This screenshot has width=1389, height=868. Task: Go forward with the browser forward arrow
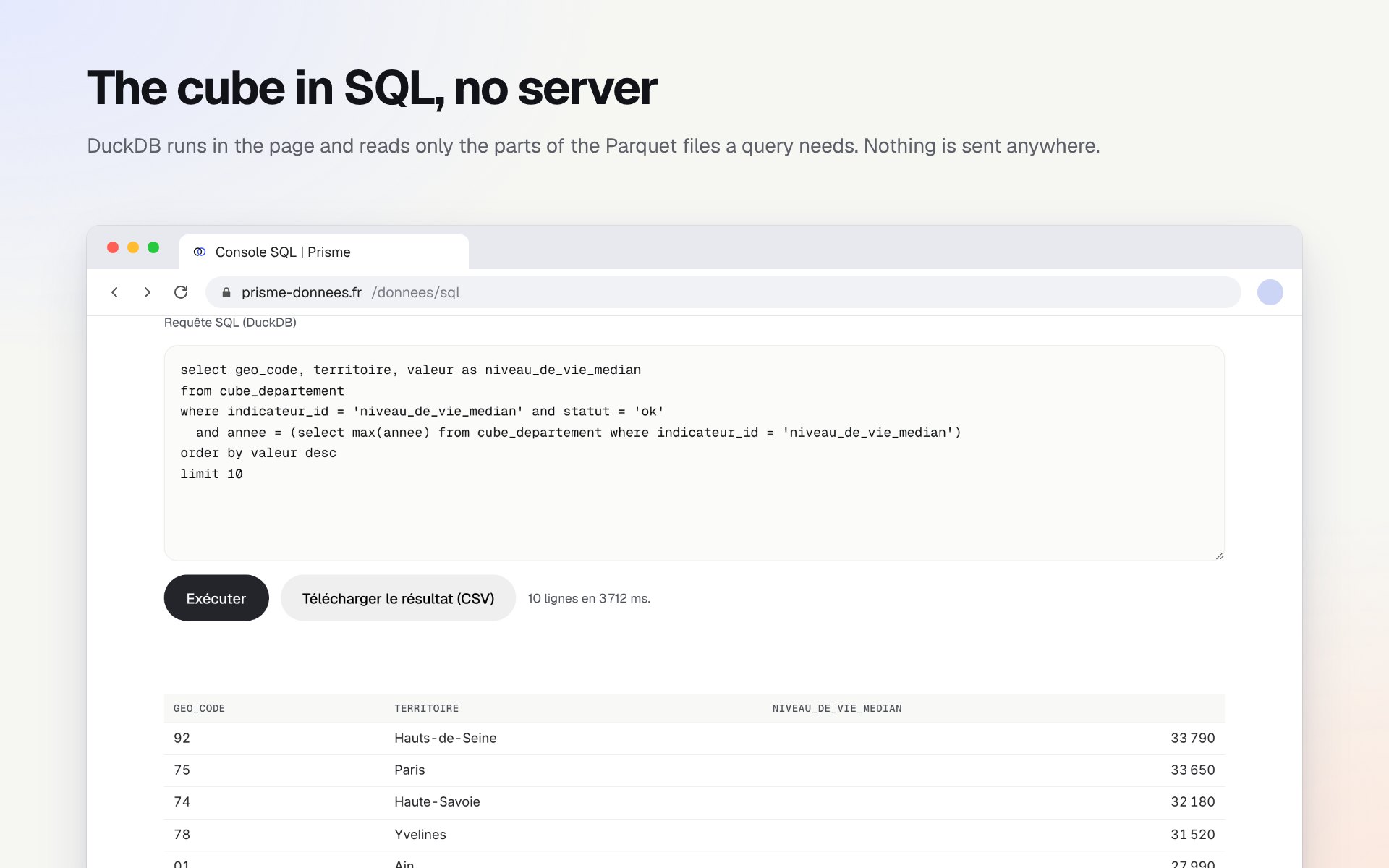[x=148, y=292]
